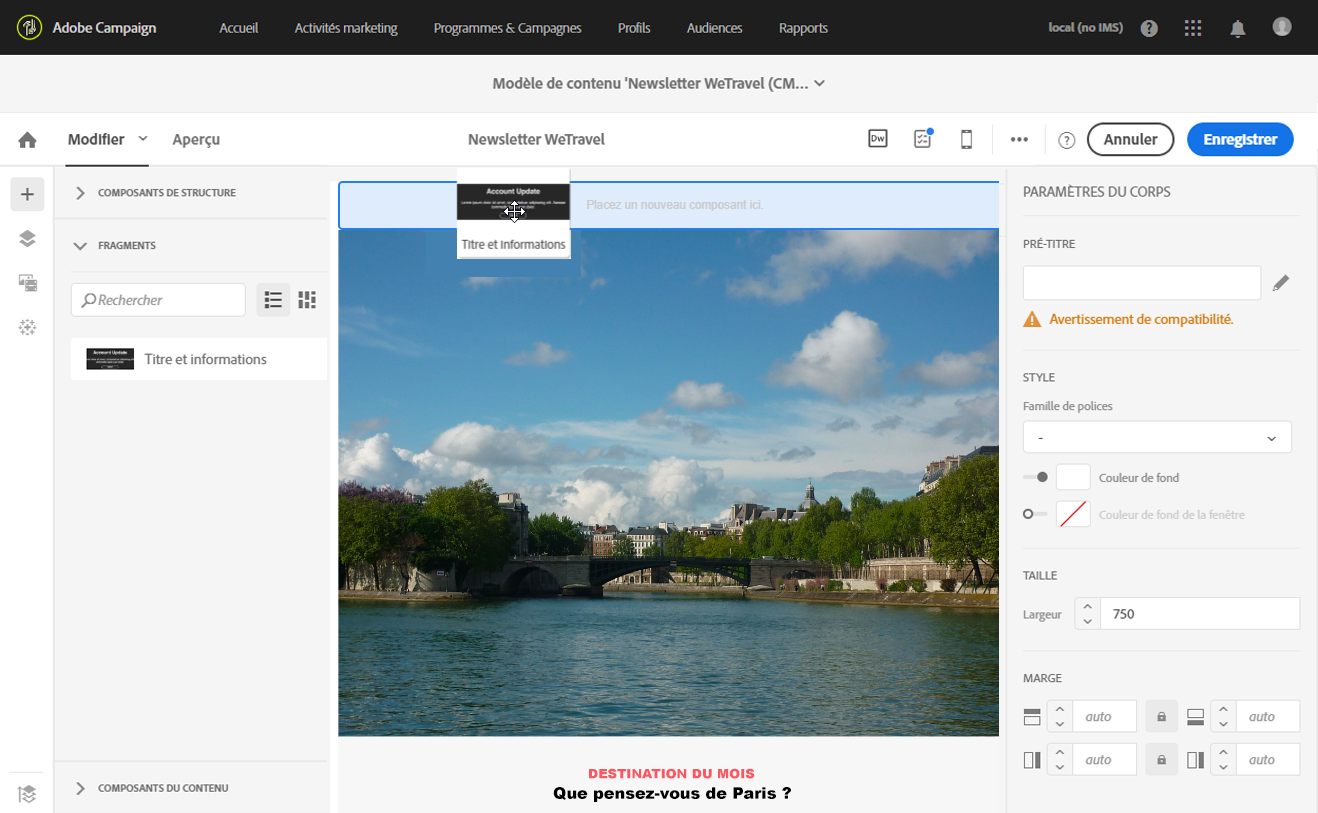Edit pre-title with the pencil icon
The image size is (1318, 813).
[1281, 284]
